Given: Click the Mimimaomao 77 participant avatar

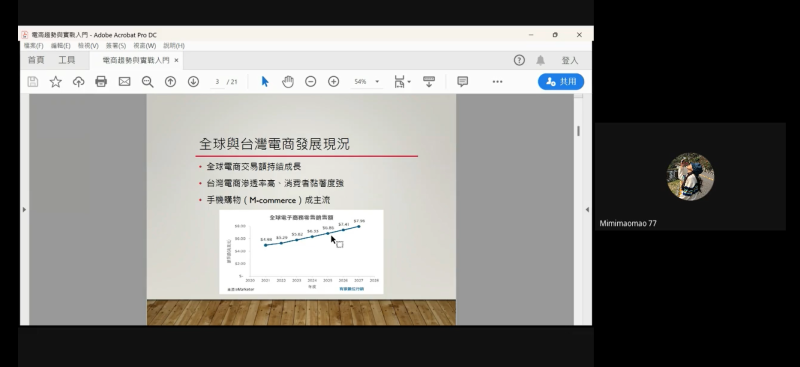Looking at the screenshot, I should pos(690,177).
